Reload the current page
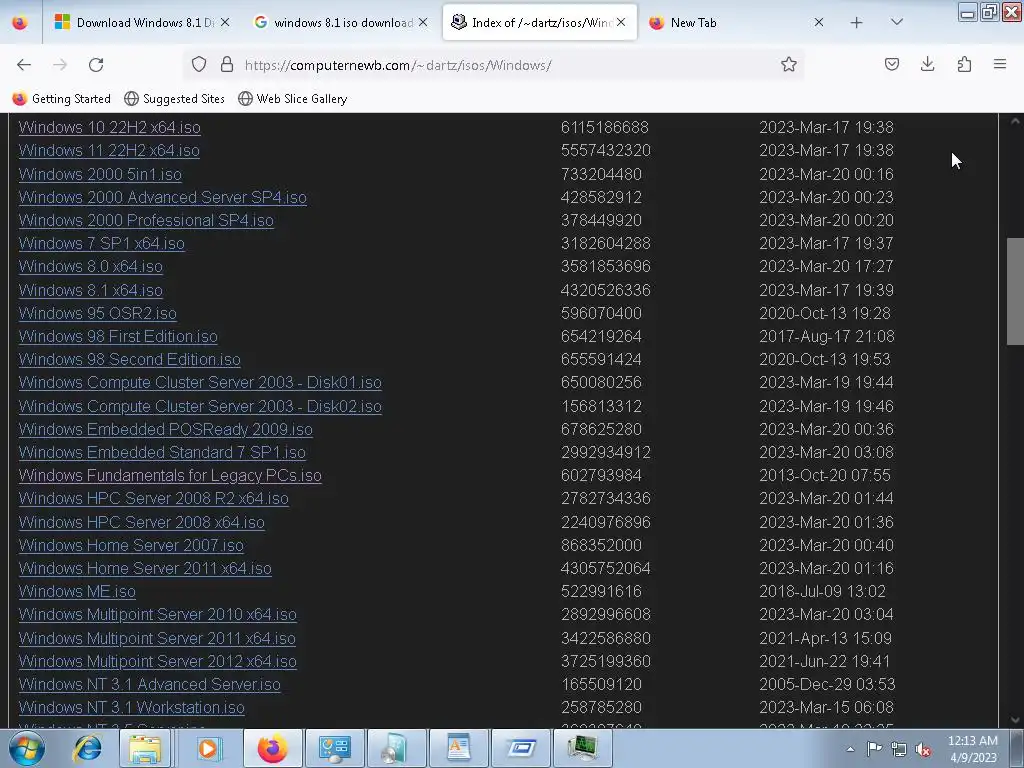Screen dimensions: 1024x768 [96, 65]
